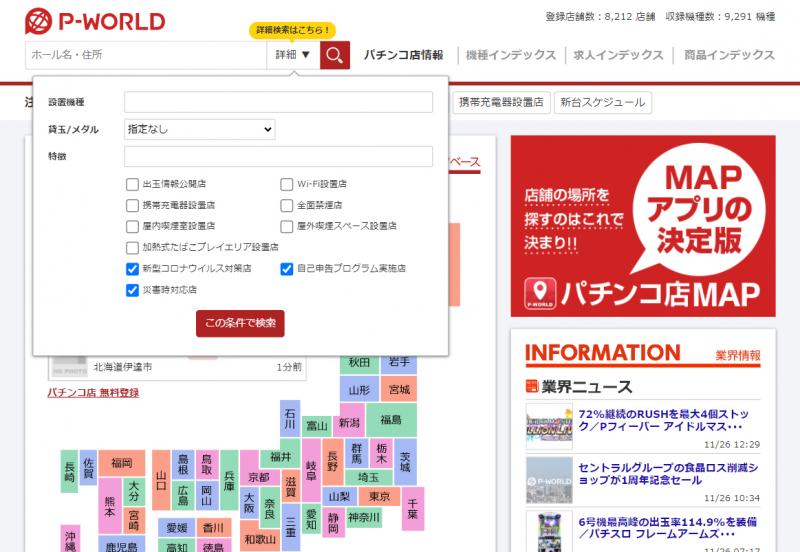Enable the 出玉情報公開店 checkbox

tap(132, 184)
